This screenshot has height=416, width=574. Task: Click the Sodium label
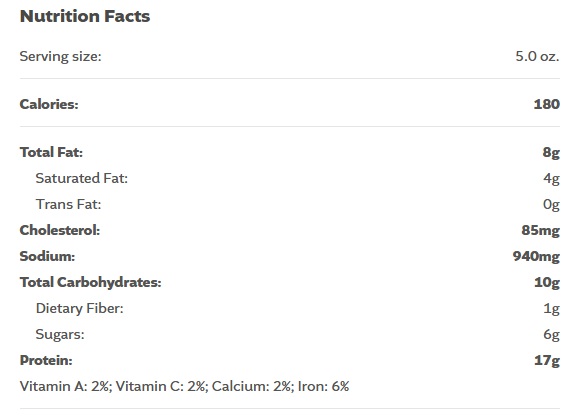(47, 256)
